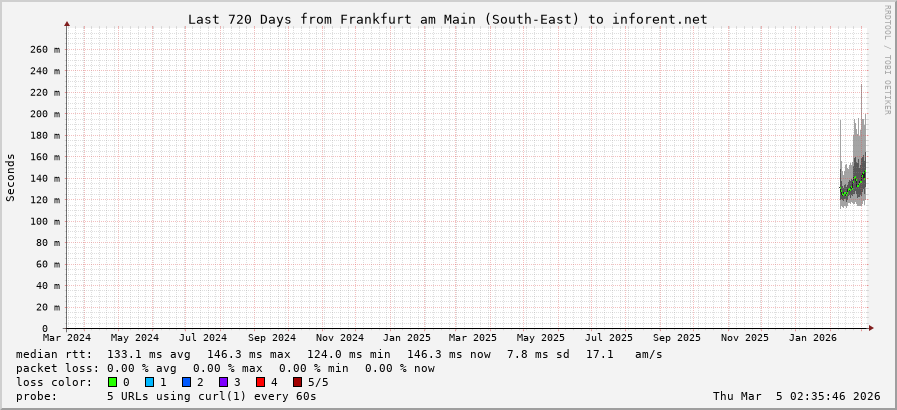Click the green loss color swatch for 0
This screenshot has width=897, height=410.
click(112, 382)
